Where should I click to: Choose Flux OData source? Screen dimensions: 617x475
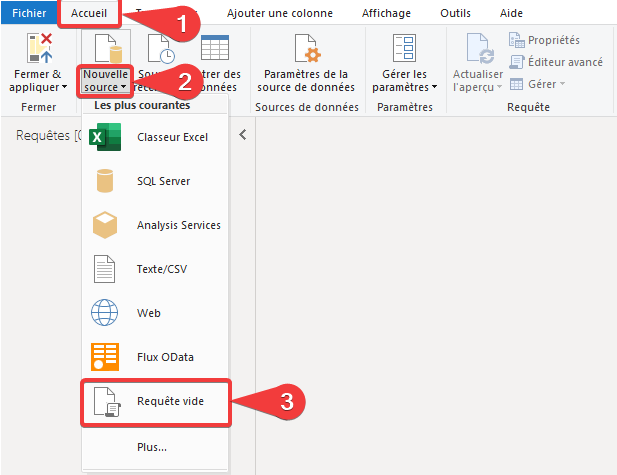(155, 357)
